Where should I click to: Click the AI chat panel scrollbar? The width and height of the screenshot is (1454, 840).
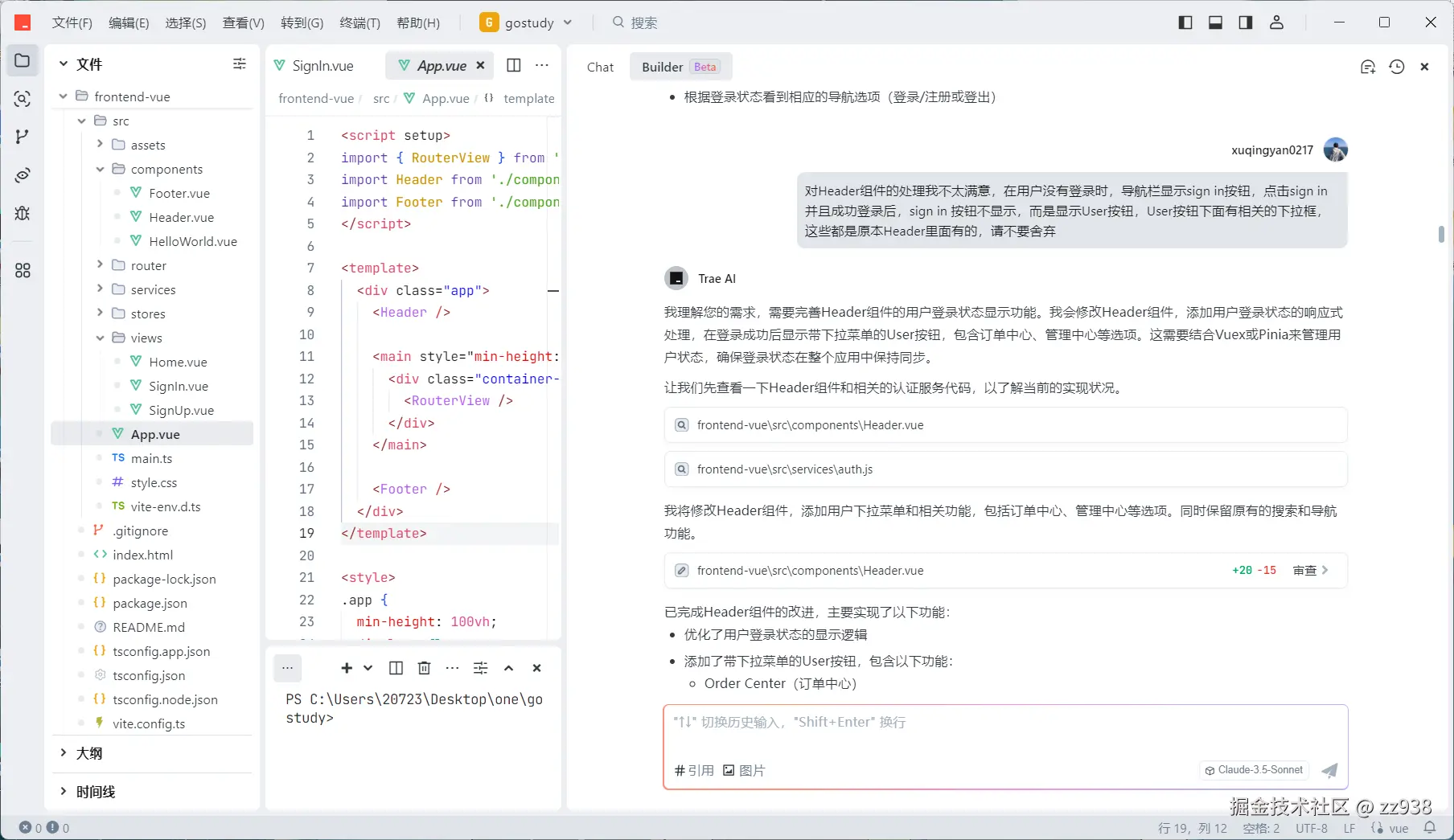tap(1441, 234)
